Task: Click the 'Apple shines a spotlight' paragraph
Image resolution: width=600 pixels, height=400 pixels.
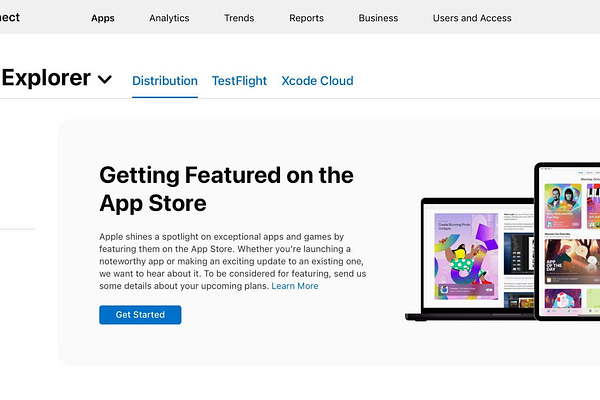Action: (x=233, y=261)
